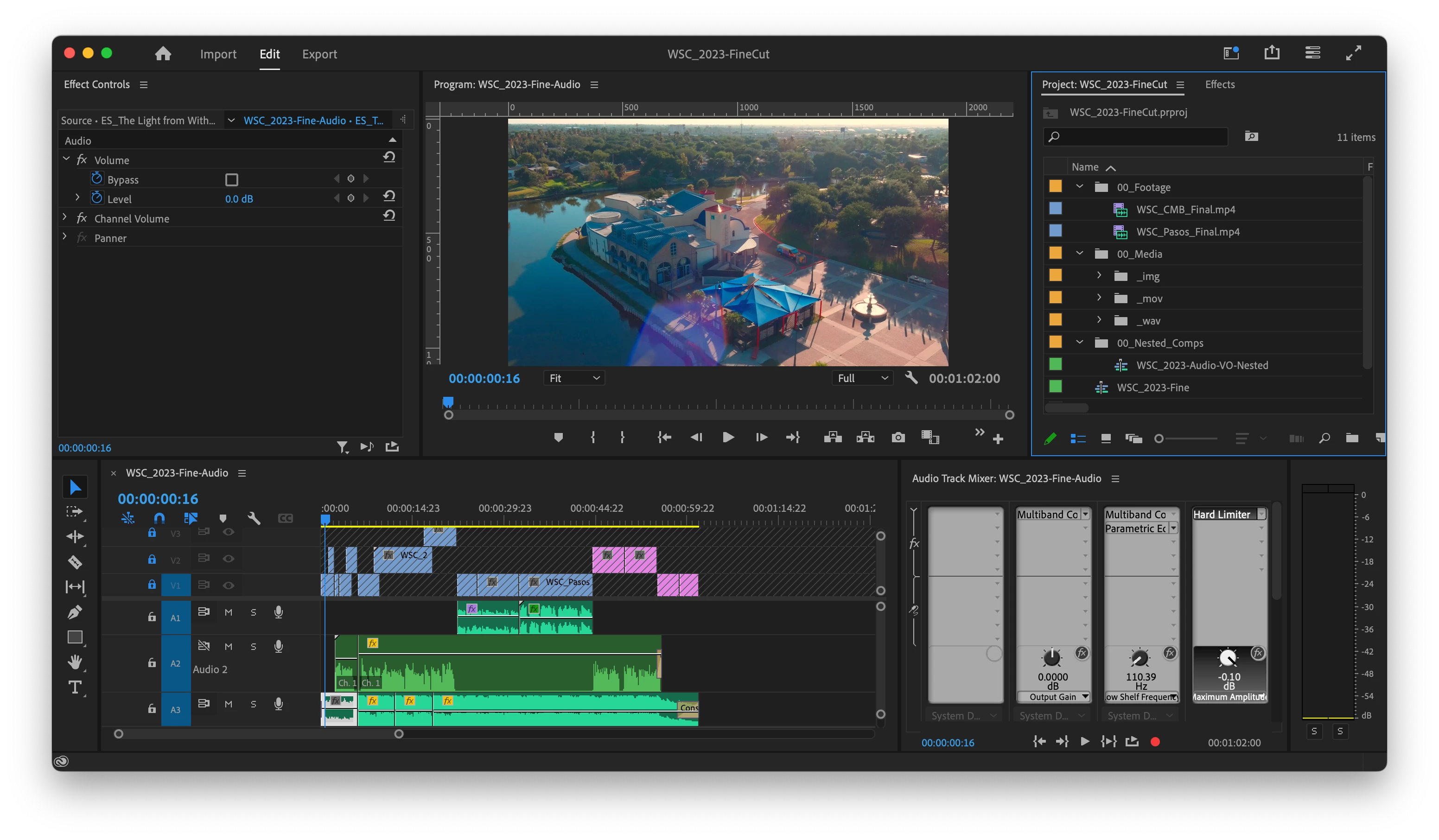1439x840 pixels.
Task: Open the Fit zoom level dropdown
Action: click(x=574, y=378)
